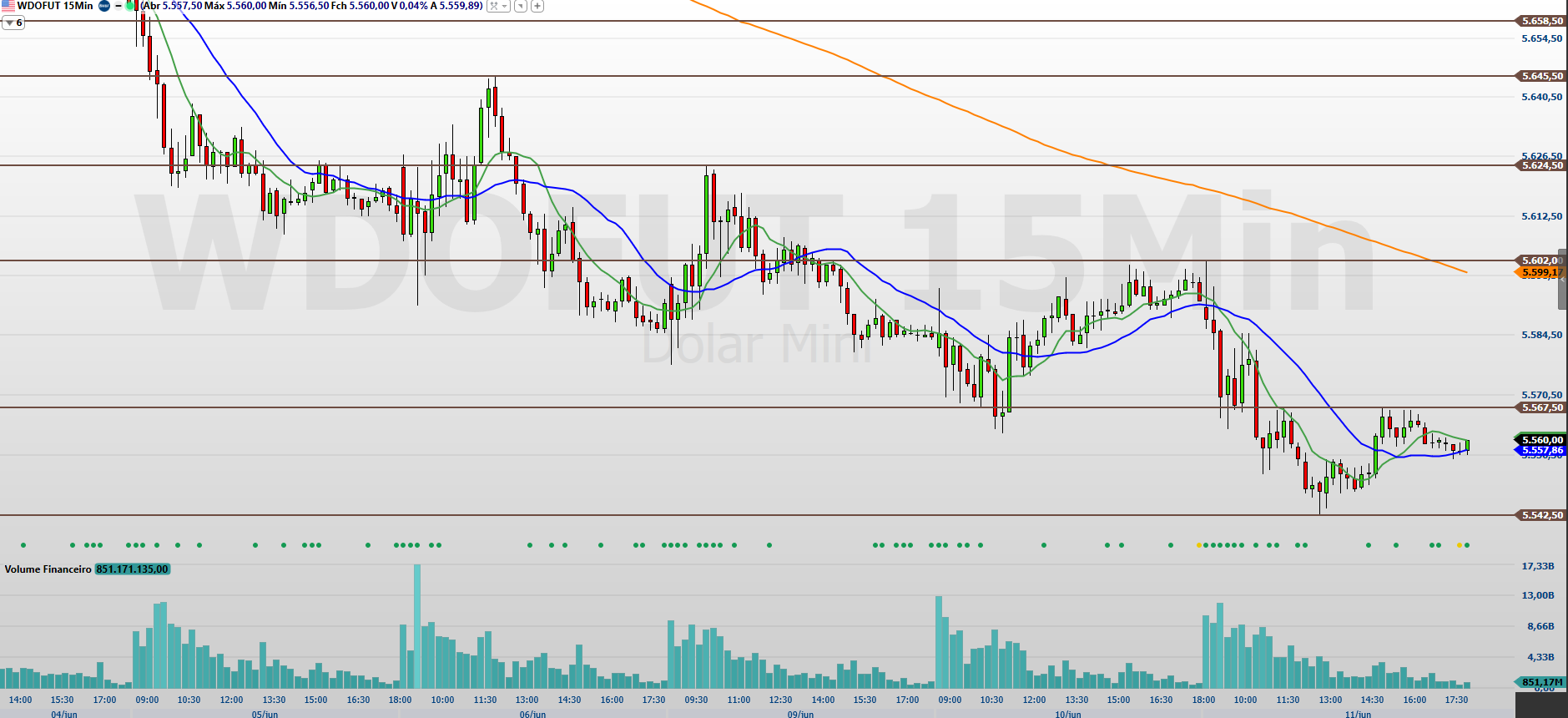Expand the indicator list showing 6
This screenshot has width=1568, height=718.
coord(13,23)
